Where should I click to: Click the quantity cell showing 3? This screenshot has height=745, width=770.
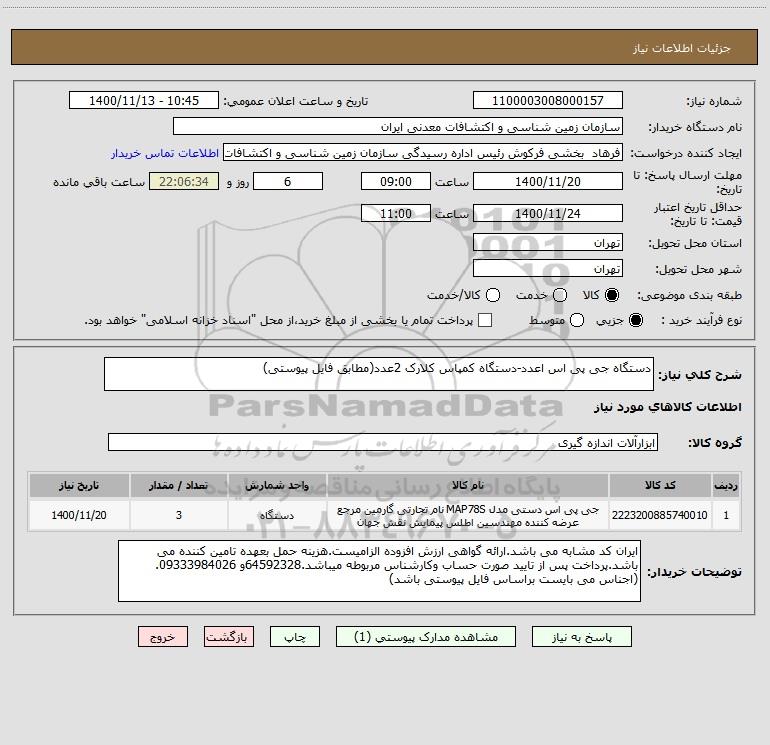179,515
